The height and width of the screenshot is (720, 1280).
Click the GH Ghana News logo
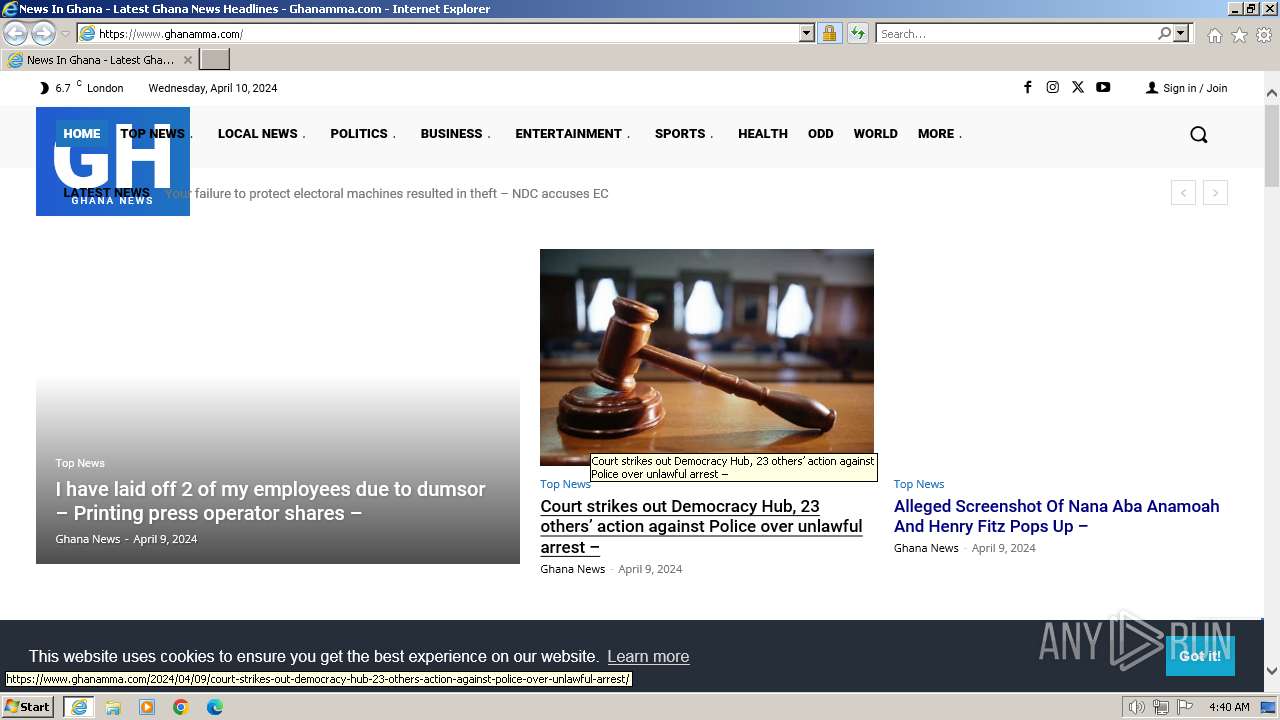(x=113, y=161)
